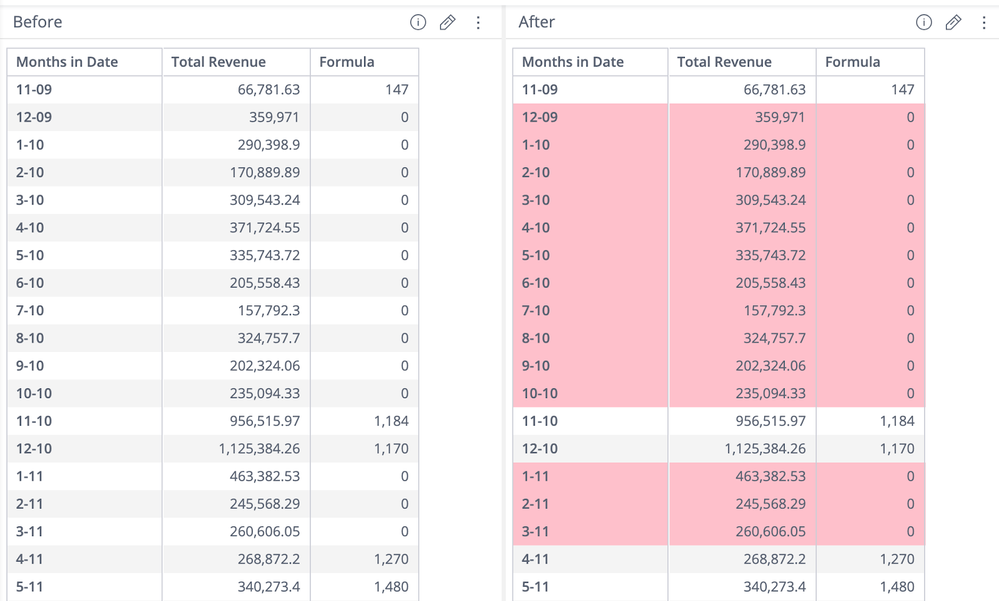The width and height of the screenshot is (999, 601).
Task: Edit the After widget with pencil icon
Action: [954, 22]
